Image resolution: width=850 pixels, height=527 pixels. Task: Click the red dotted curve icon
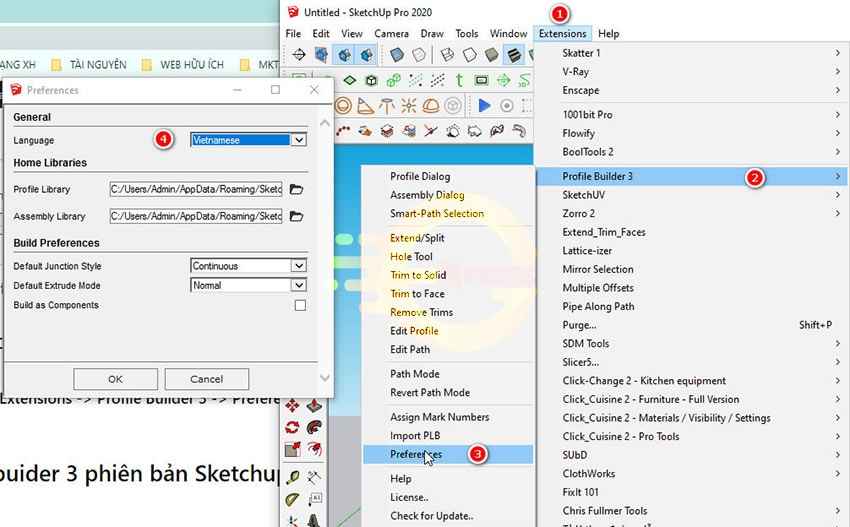click(x=343, y=131)
